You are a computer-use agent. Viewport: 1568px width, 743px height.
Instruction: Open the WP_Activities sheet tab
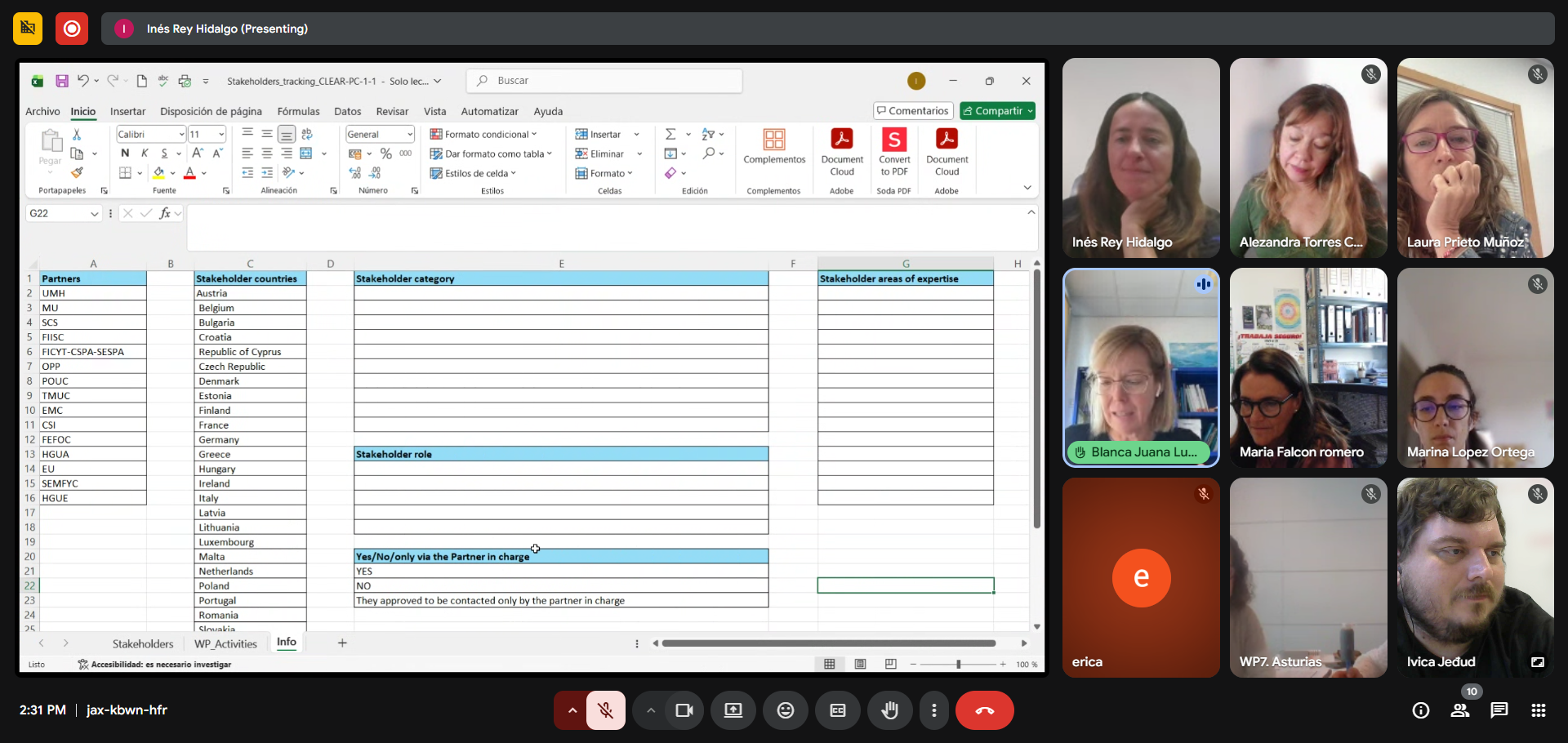coord(225,643)
